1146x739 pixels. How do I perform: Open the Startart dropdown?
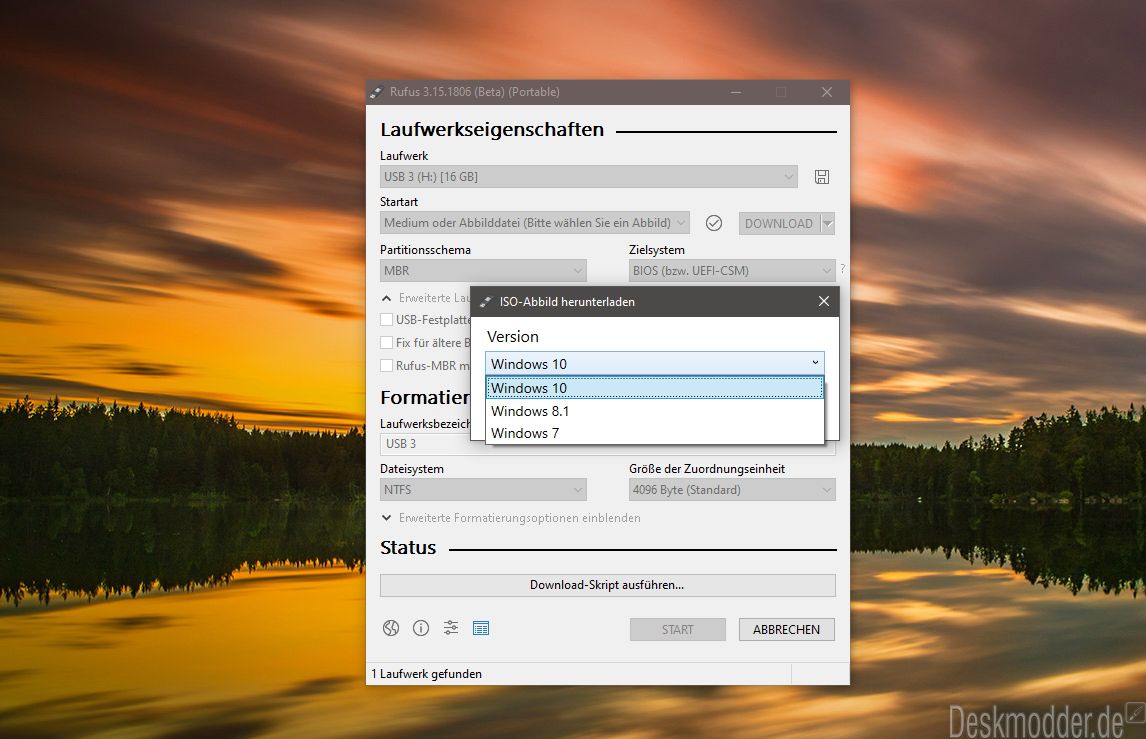pyautogui.click(x=534, y=223)
